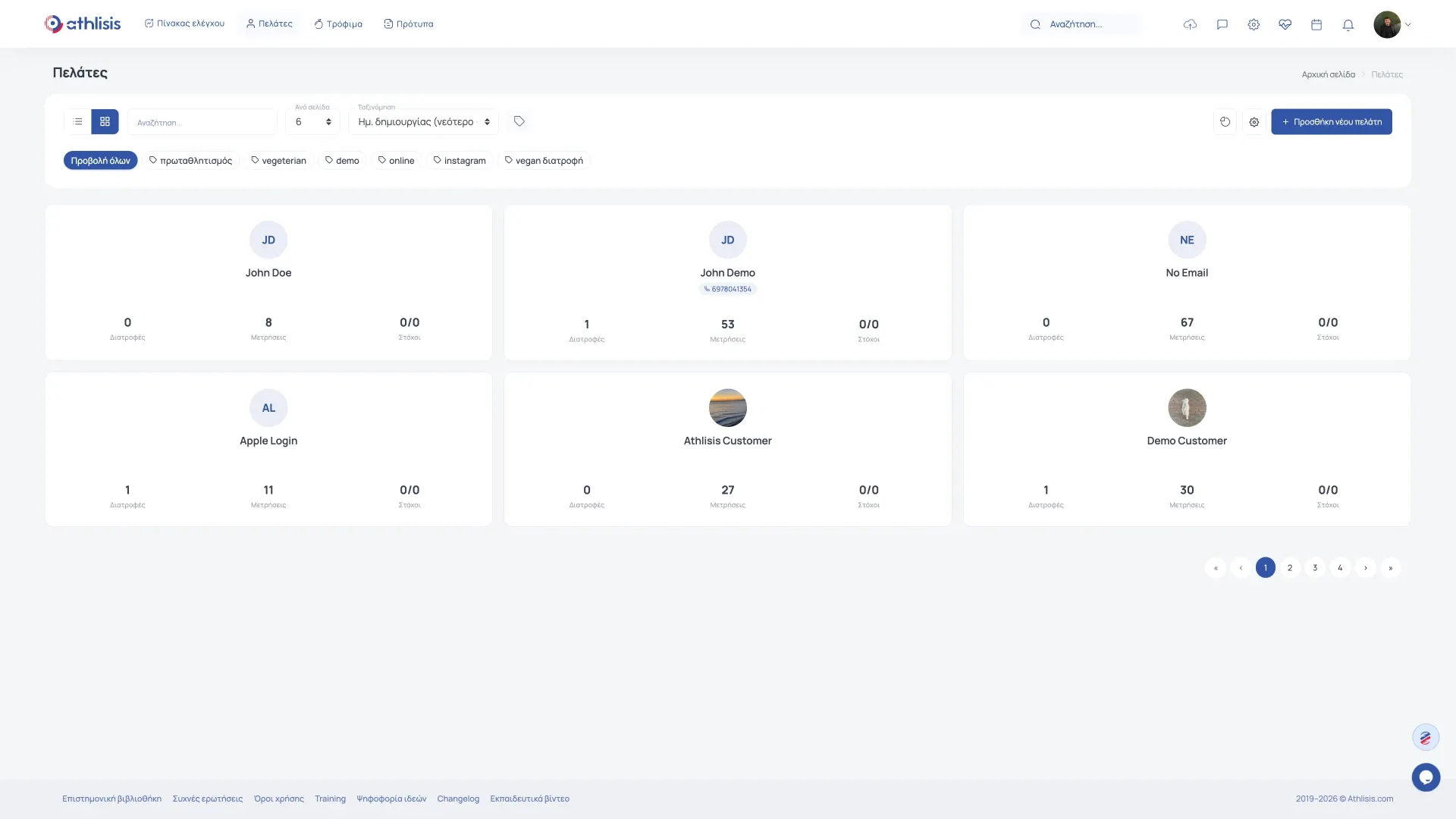Go to Πίνακας ελέγχου tab
Image resolution: width=1456 pixels, height=819 pixels.
[x=184, y=24]
